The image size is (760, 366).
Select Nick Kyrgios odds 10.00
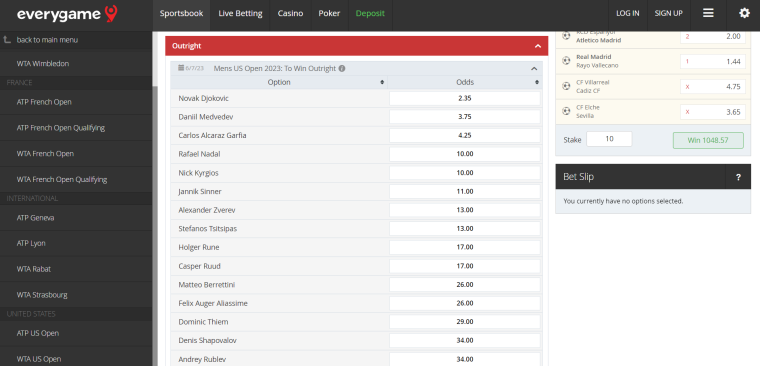click(464, 173)
